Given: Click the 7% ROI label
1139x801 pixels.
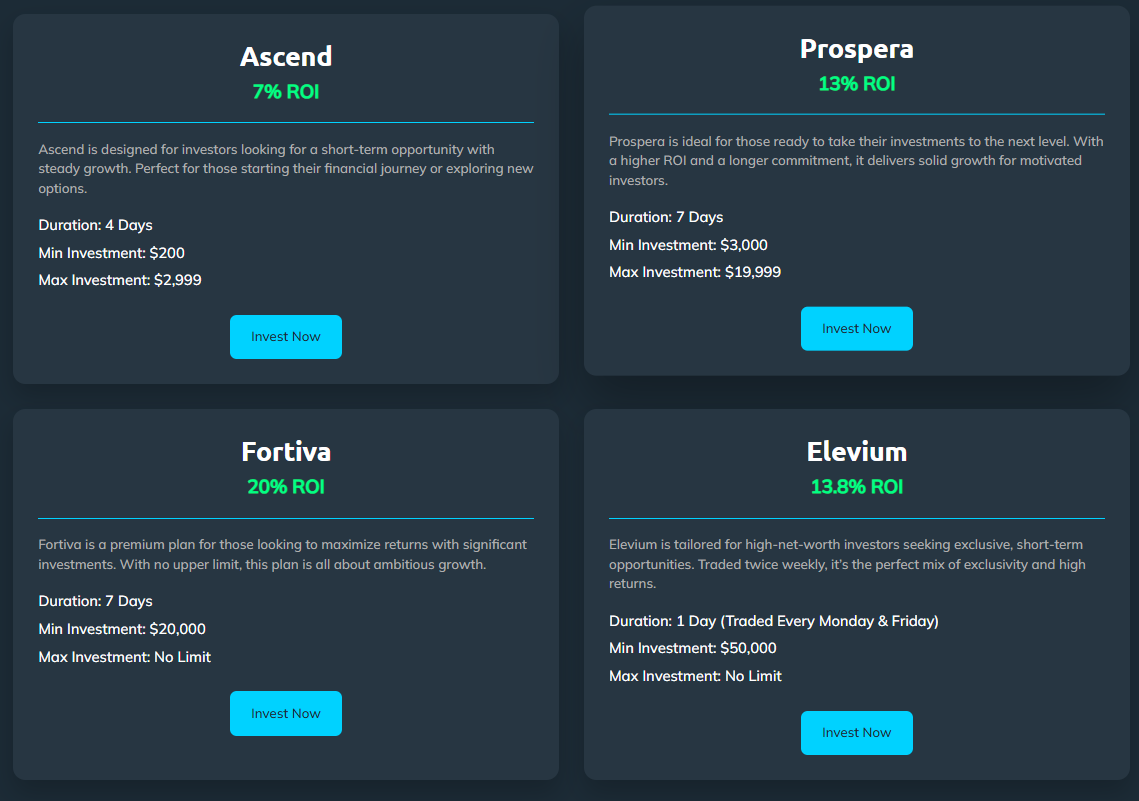Looking at the screenshot, I should click(x=286, y=92).
